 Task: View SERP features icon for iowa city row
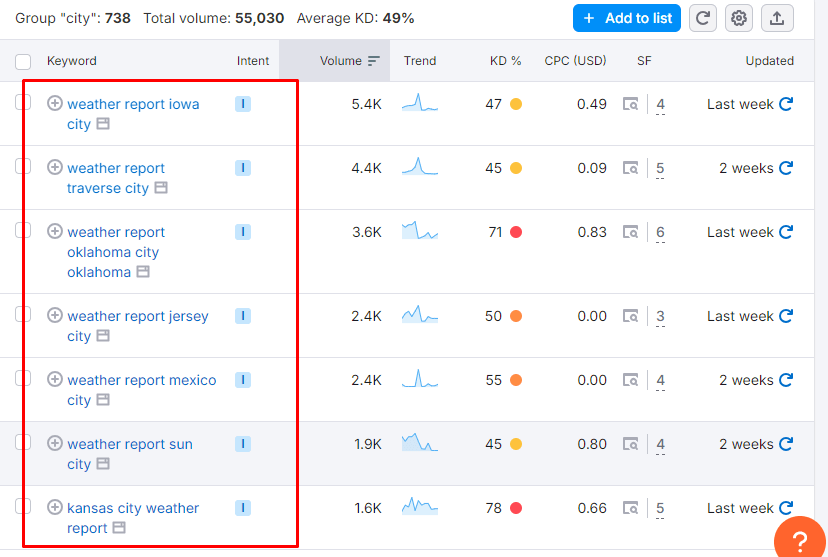[x=631, y=104]
